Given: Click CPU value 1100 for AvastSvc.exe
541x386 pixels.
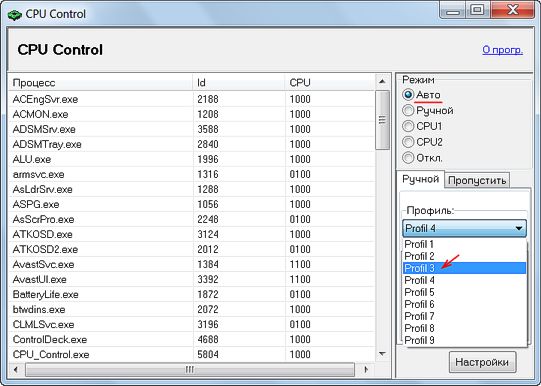Looking at the screenshot, I should [300, 265].
